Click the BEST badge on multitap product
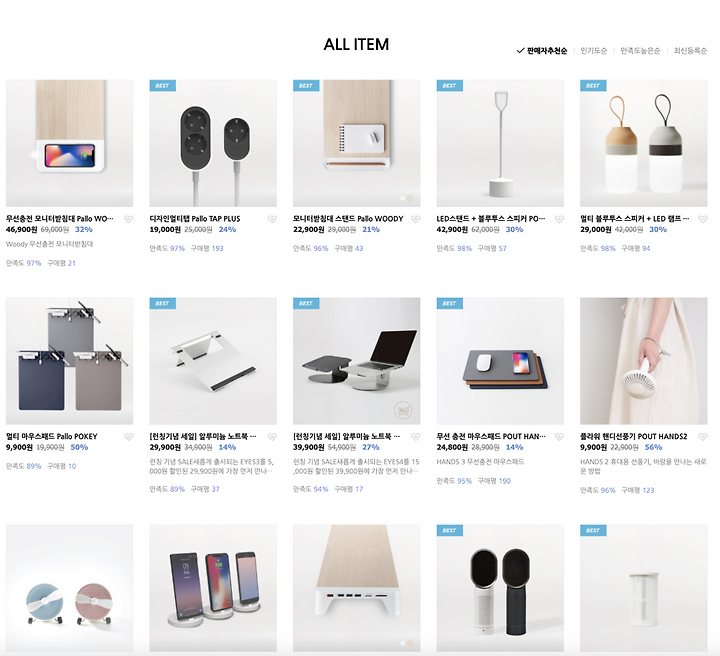The width and height of the screenshot is (720, 656). coord(163,85)
